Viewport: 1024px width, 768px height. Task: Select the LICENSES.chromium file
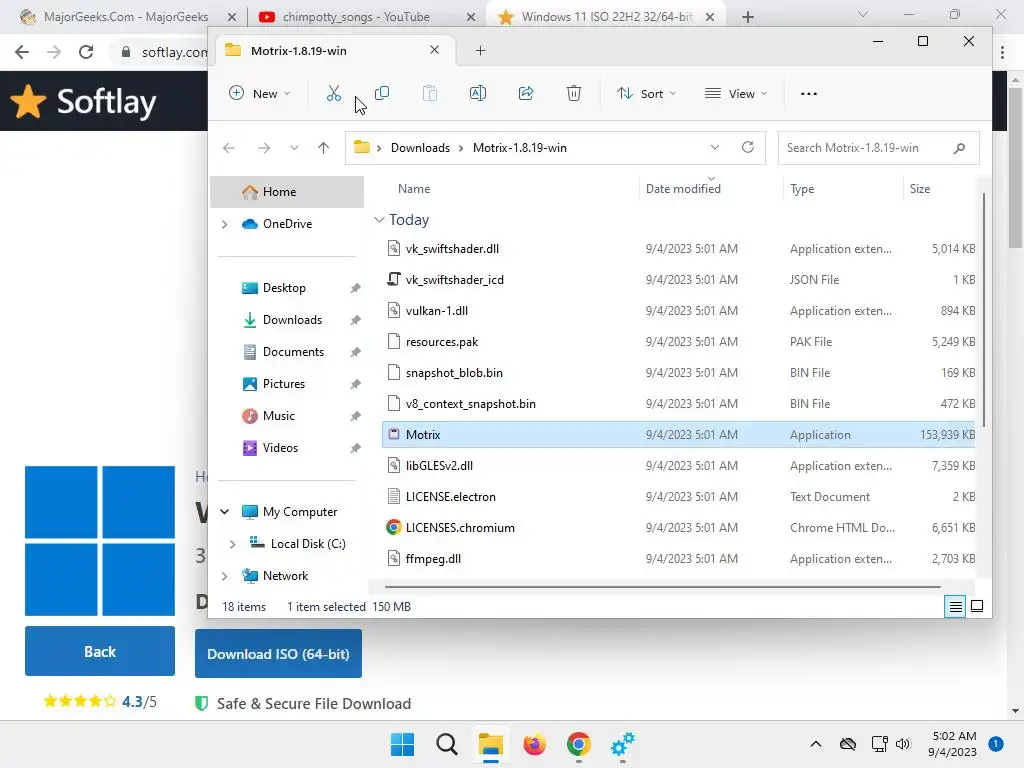(678, 528)
